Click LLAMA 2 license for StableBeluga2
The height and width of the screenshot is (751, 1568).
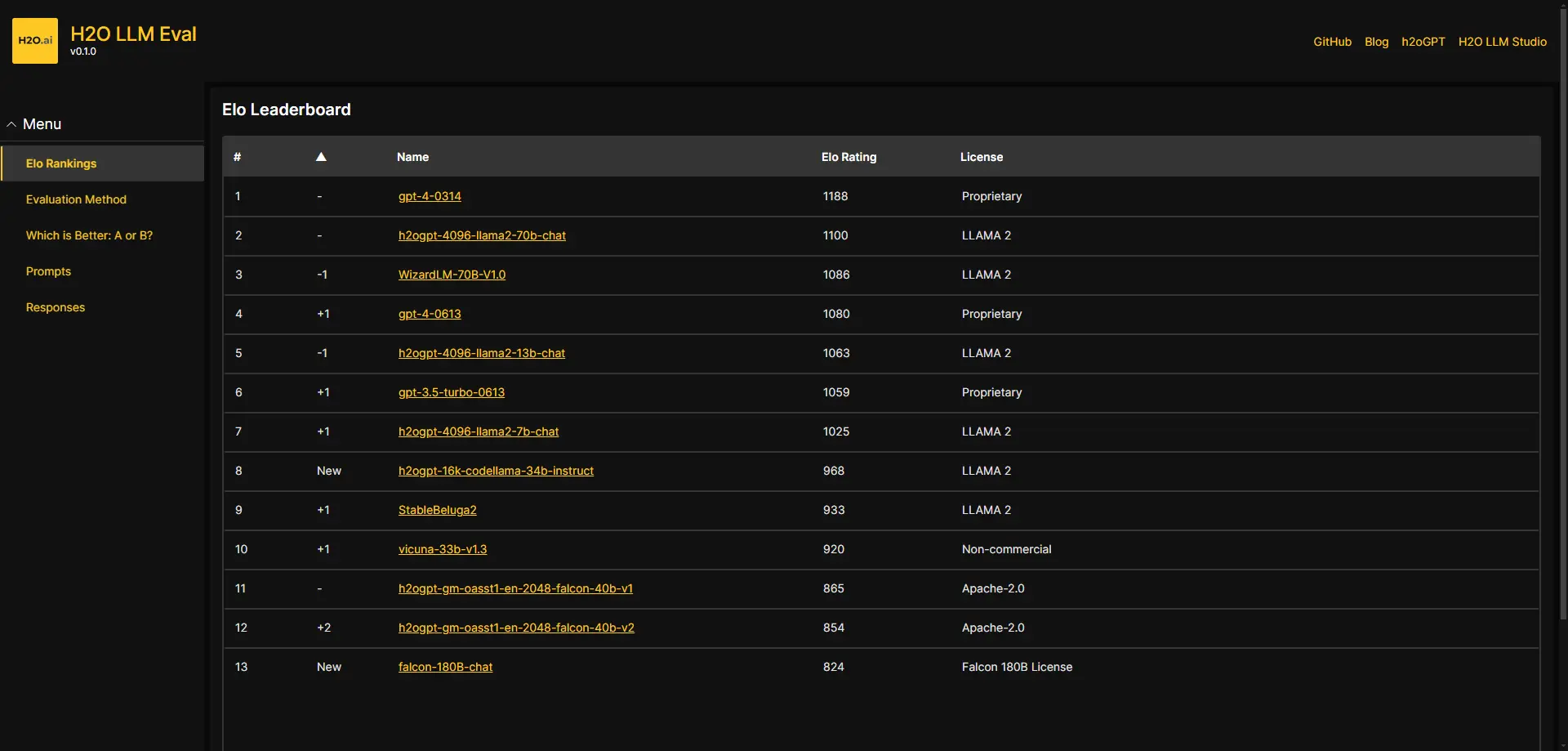987,510
